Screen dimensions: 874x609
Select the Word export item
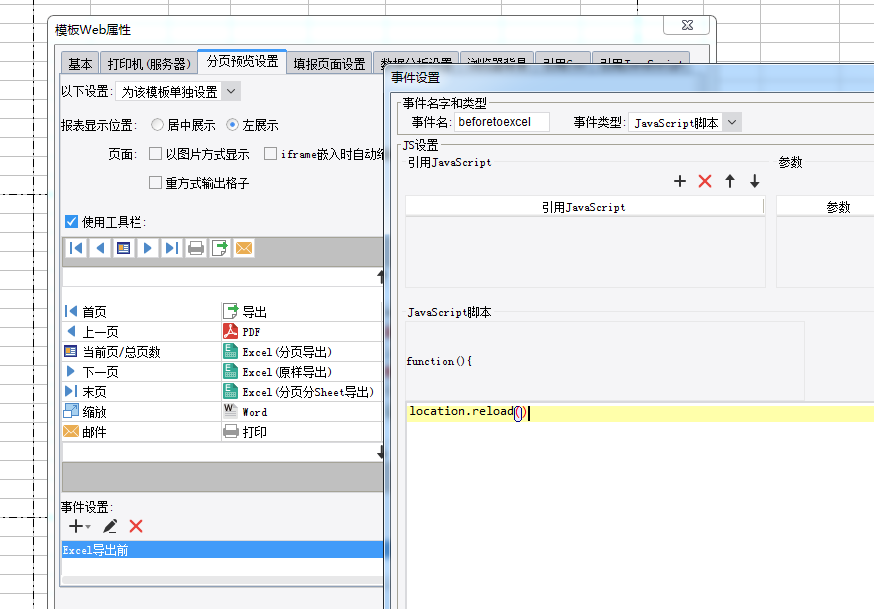(x=302, y=412)
